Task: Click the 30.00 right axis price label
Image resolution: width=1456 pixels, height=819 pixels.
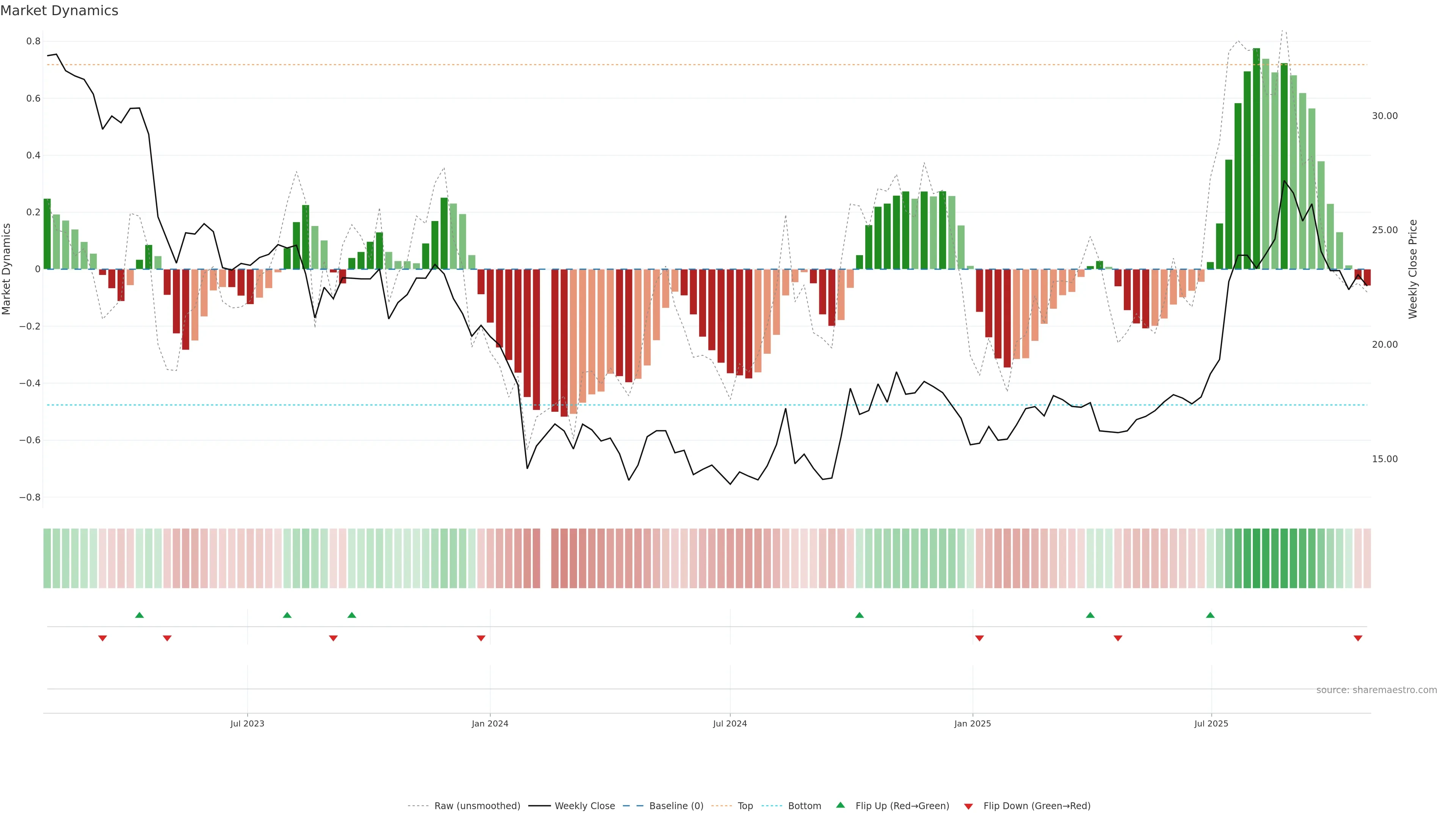Action: click(x=1384, y=116)
